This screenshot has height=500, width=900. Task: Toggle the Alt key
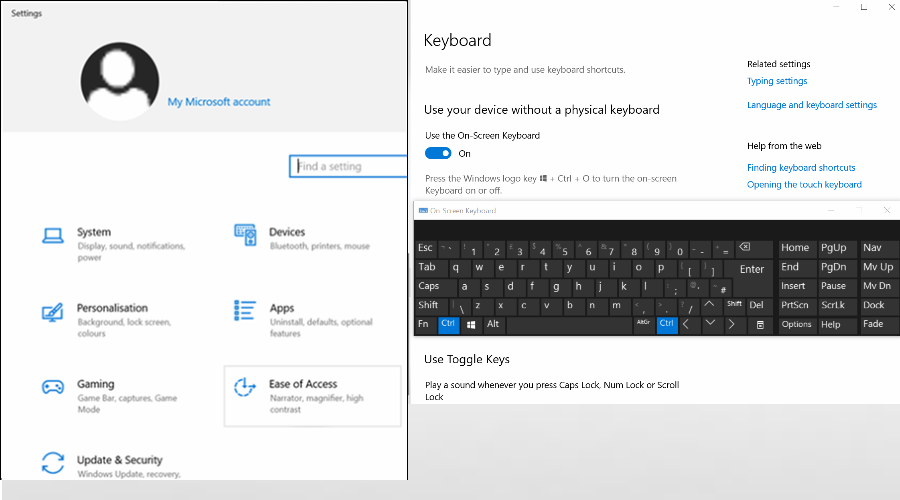click(494, 325)
